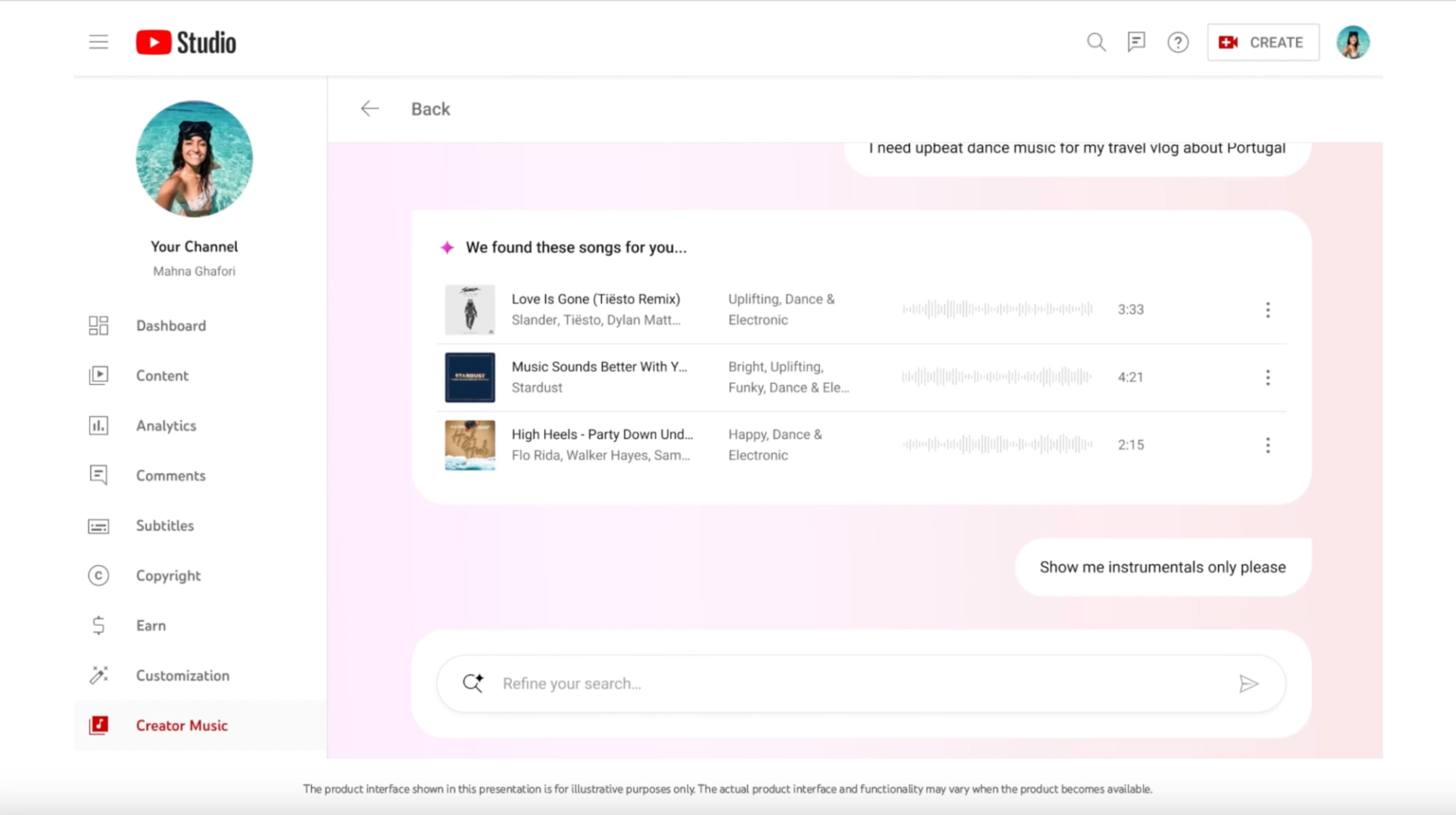The width and height of the screenshot is (1456, 815).
Task: Click the Mahna Ghafori channel name
Action: [x=195, y=271]
